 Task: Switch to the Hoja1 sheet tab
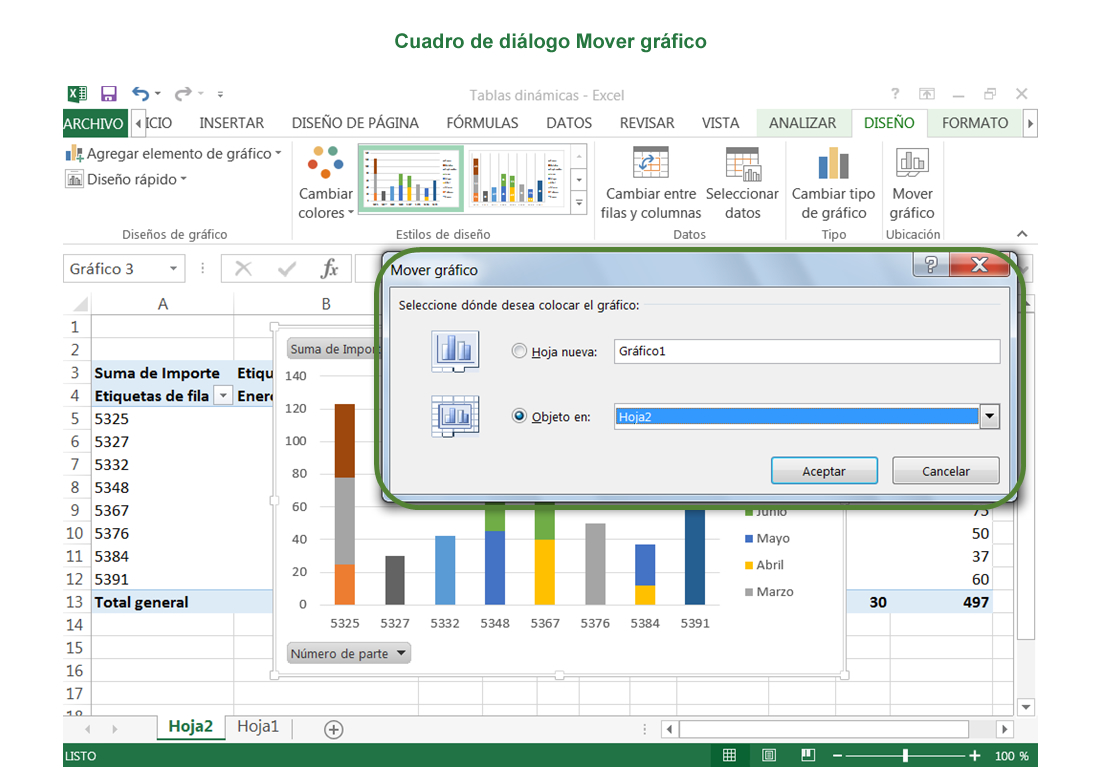[x=257, y=727]
